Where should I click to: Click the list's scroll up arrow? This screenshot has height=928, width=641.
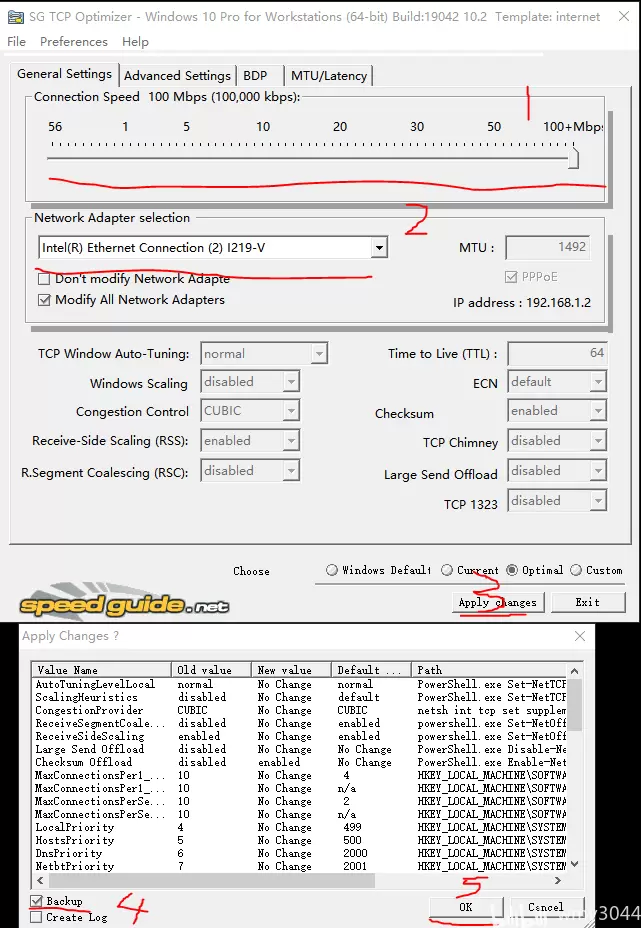click(x=574, y=671)
